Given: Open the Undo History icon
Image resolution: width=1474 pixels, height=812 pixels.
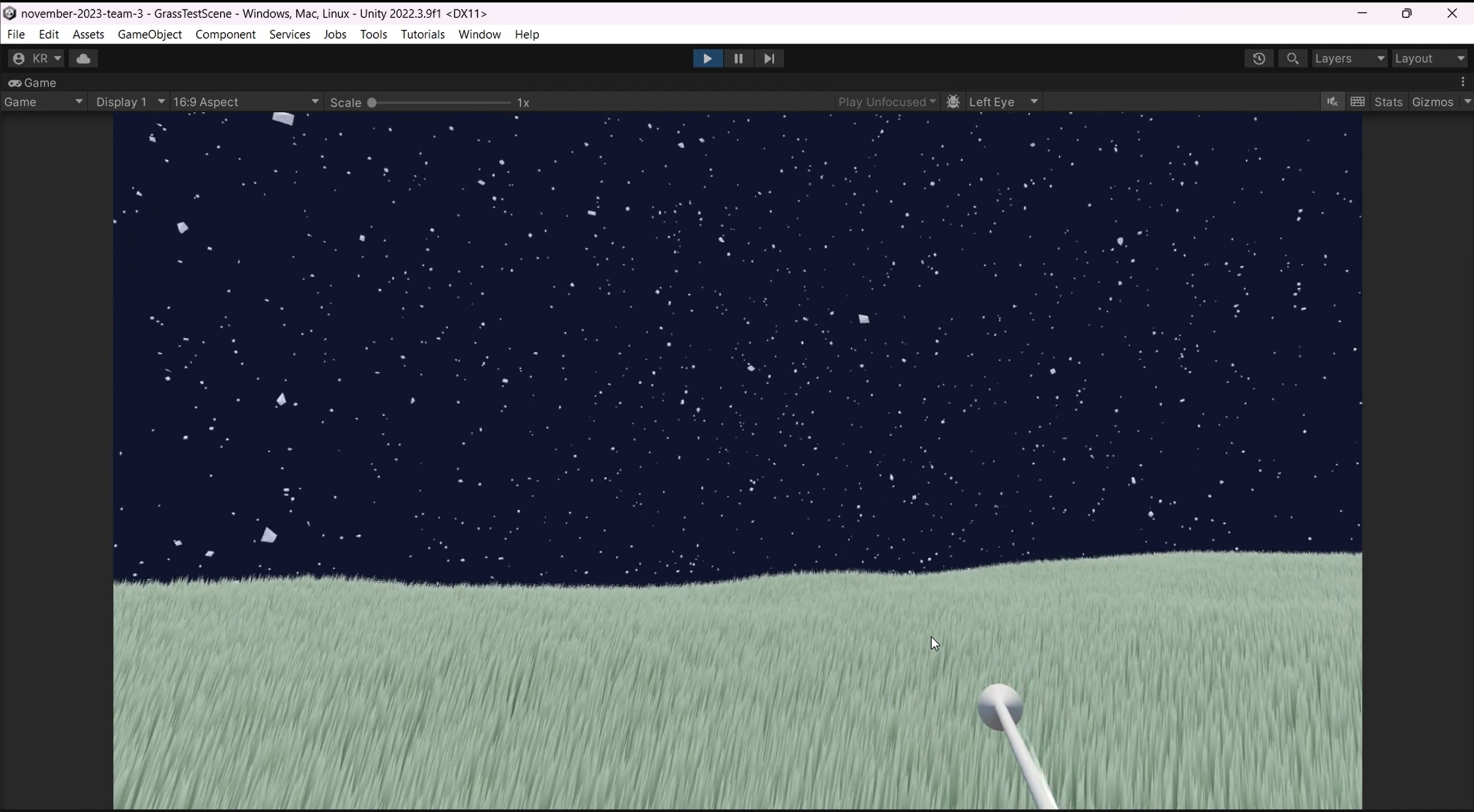Looking at the screenshot, I should tap(1258, 59).
